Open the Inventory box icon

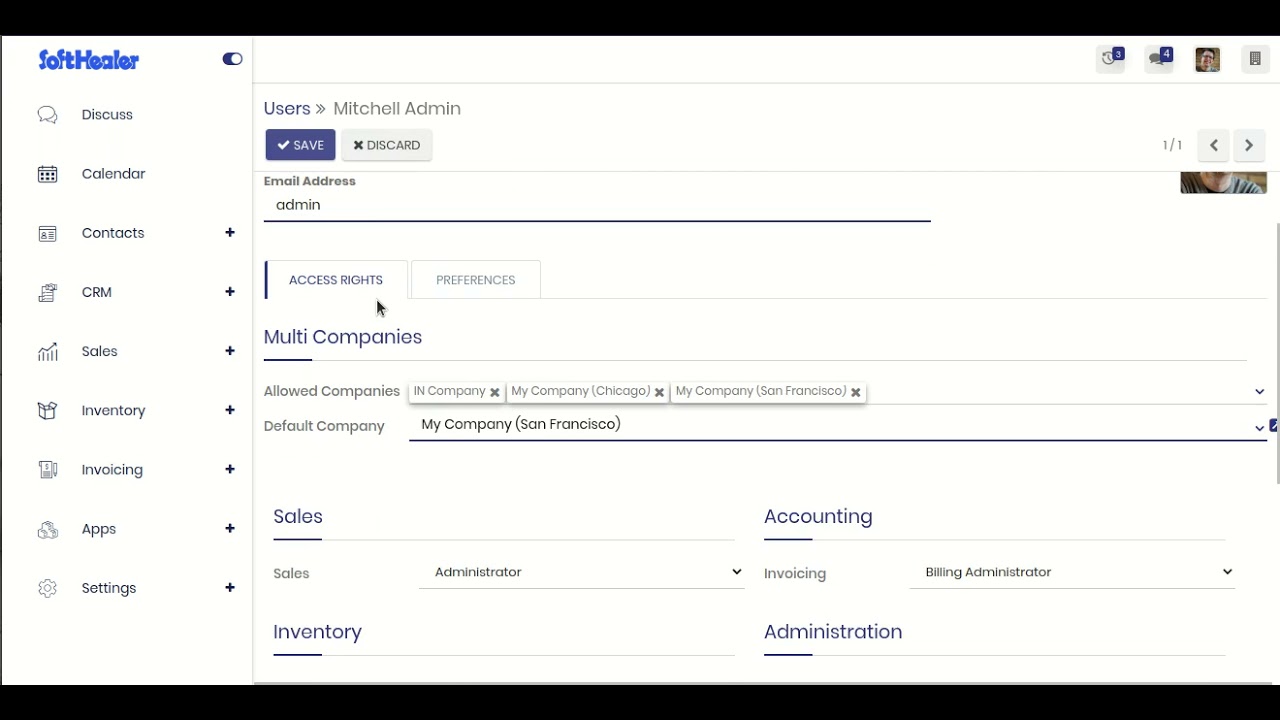pos(47,410)
